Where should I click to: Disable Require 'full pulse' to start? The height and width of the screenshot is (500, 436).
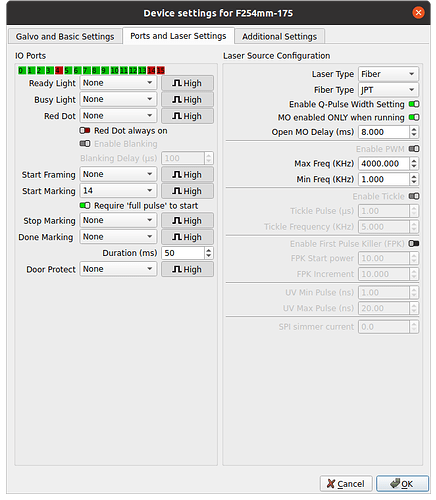[85, 206]
